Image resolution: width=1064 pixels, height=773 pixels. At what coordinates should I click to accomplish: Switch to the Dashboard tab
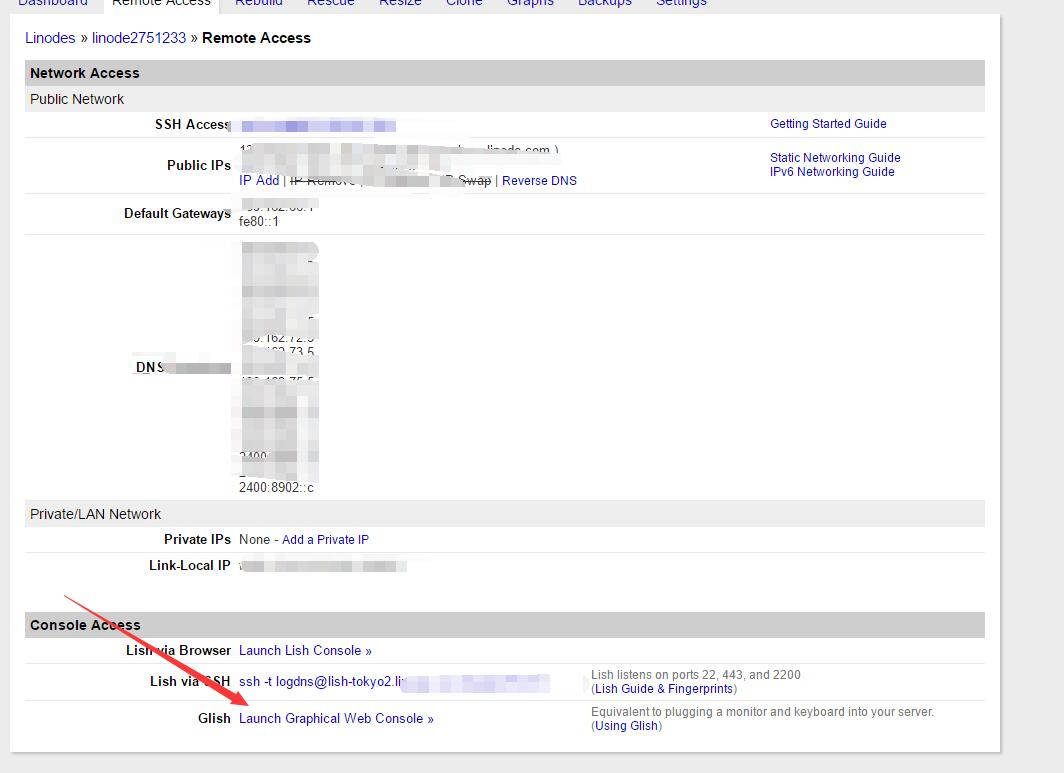point(53,3)
